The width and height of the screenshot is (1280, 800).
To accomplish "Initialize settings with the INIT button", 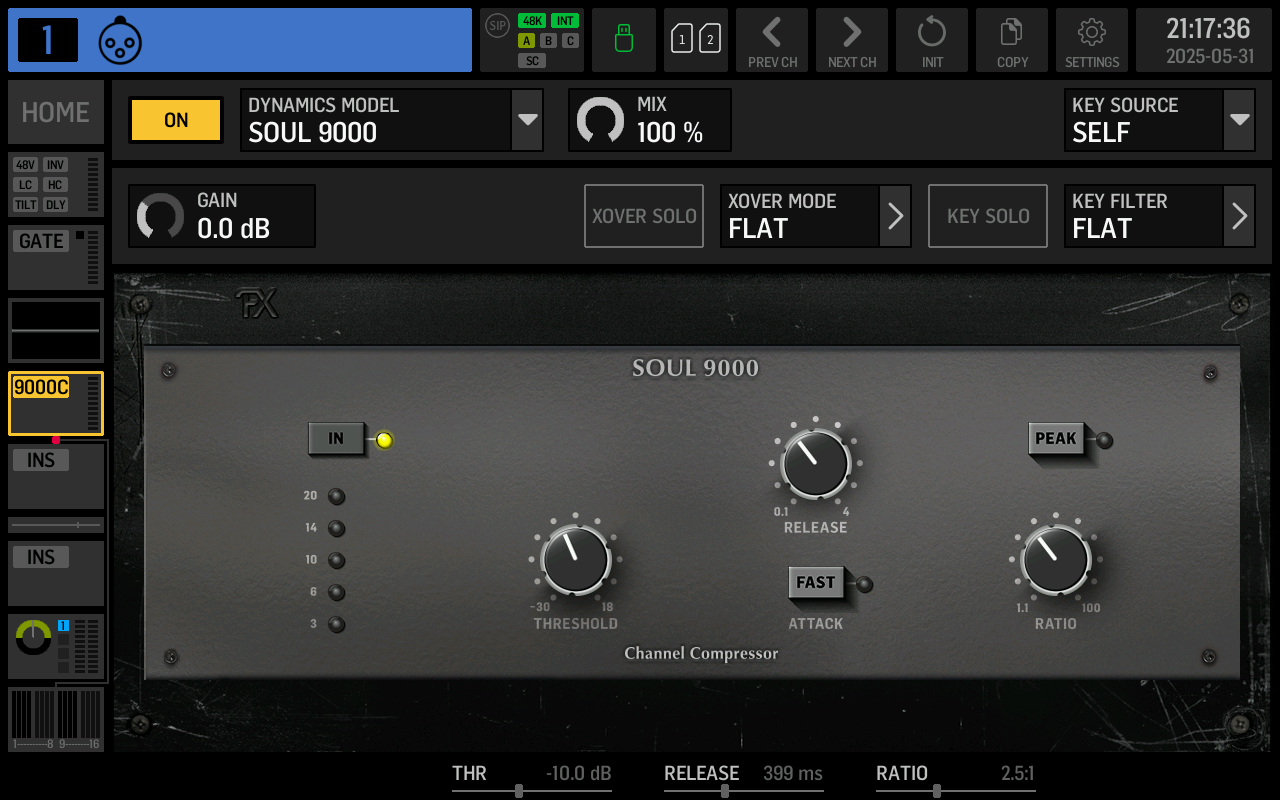I will (x=932, y=40).
